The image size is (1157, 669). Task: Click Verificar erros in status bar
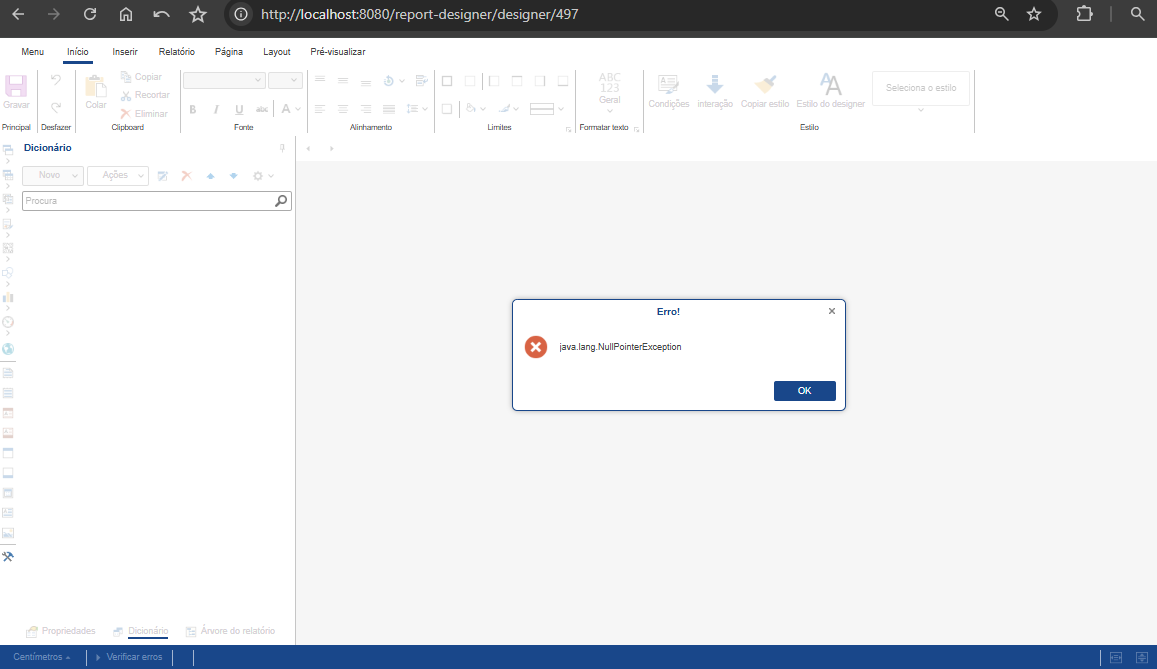129,656
